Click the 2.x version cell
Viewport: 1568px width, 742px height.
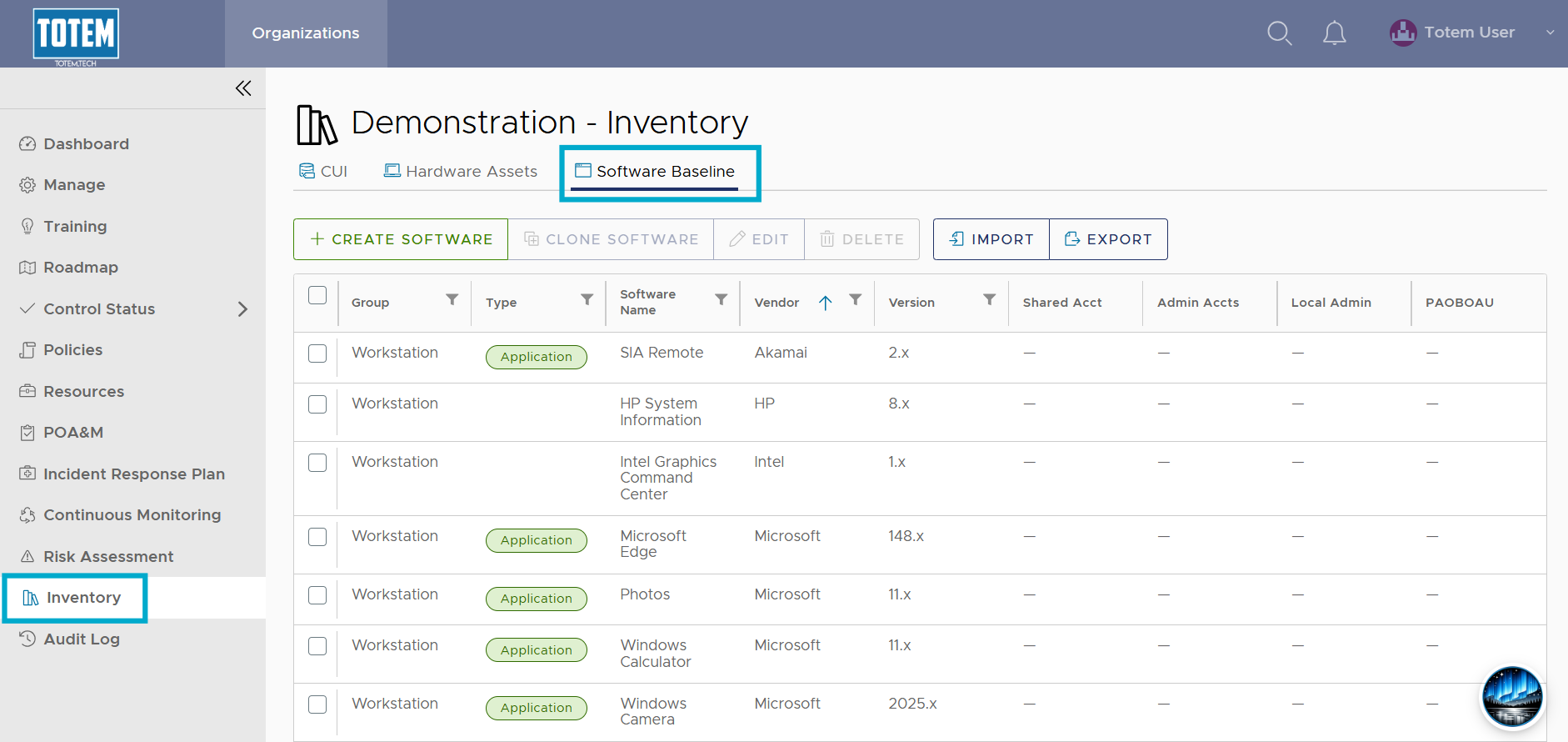coord(899,353)
